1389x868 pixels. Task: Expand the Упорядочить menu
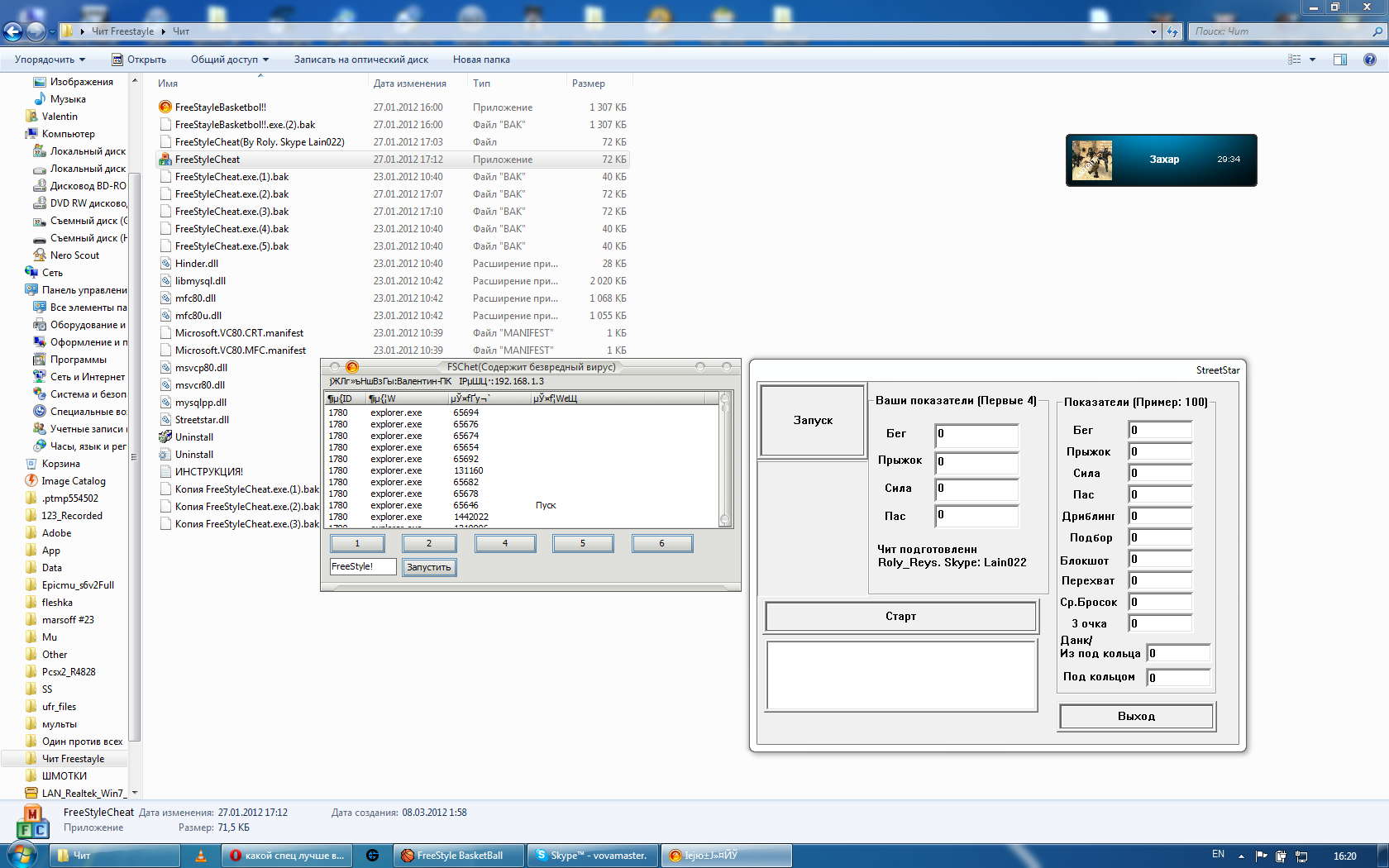50,60
